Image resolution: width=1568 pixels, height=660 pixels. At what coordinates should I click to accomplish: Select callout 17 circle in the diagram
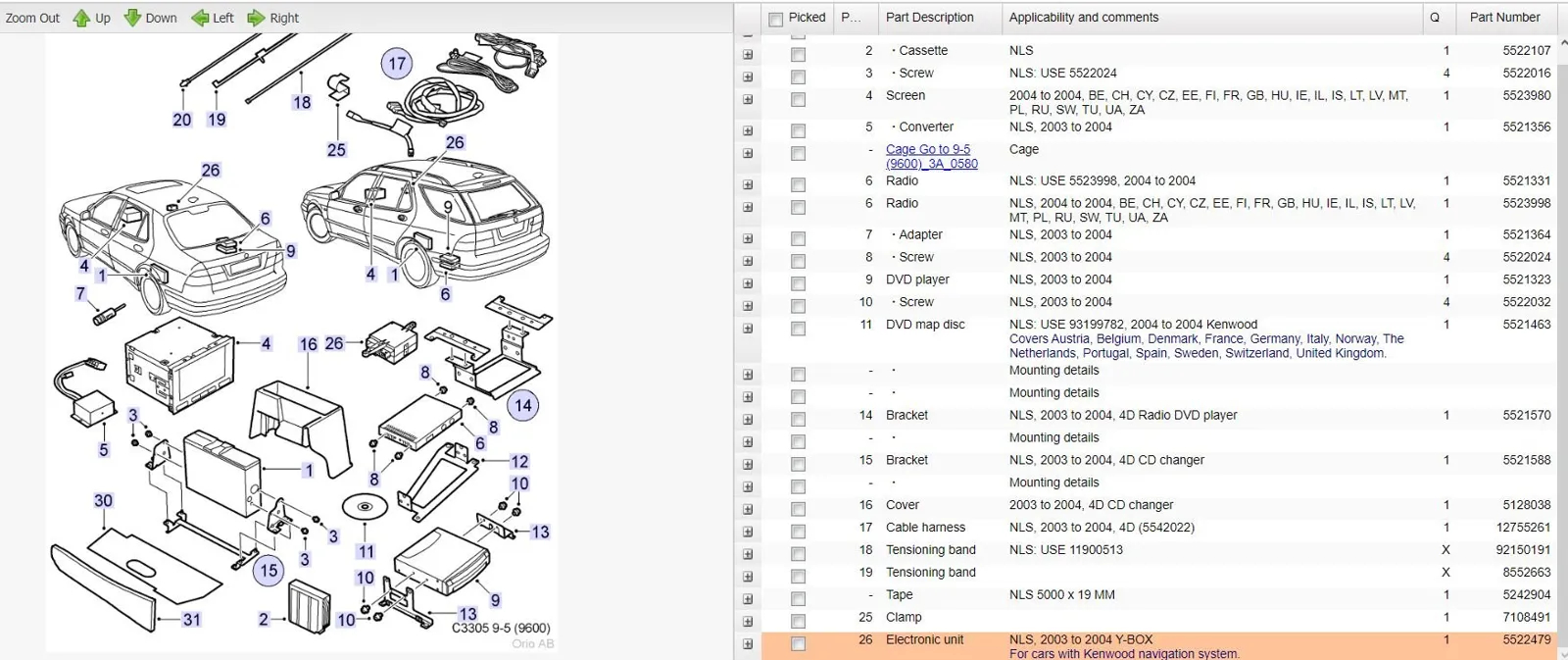click(x=396, y=64)
